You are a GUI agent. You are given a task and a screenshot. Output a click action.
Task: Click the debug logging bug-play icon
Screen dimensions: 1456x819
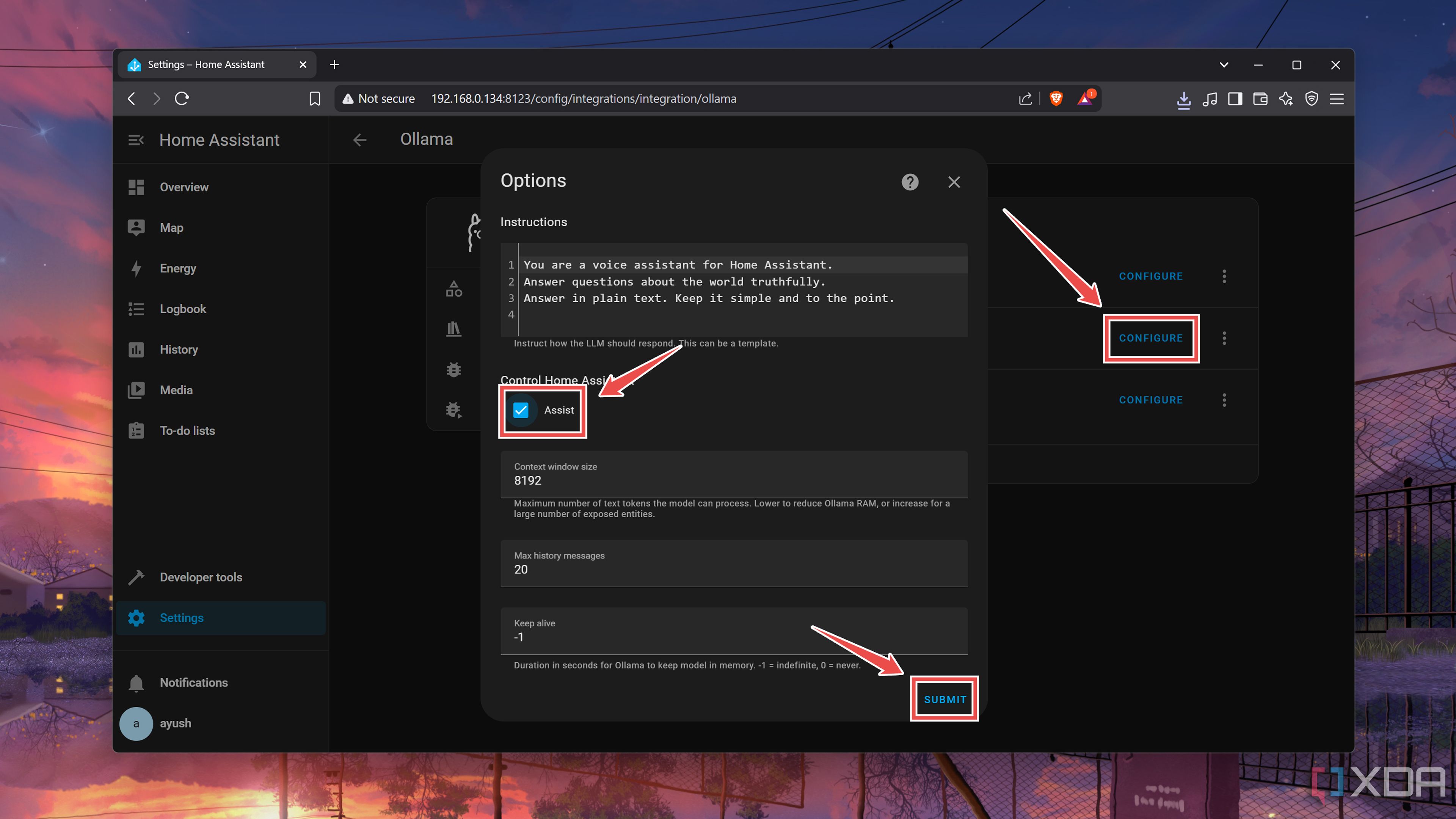[454, 410]
